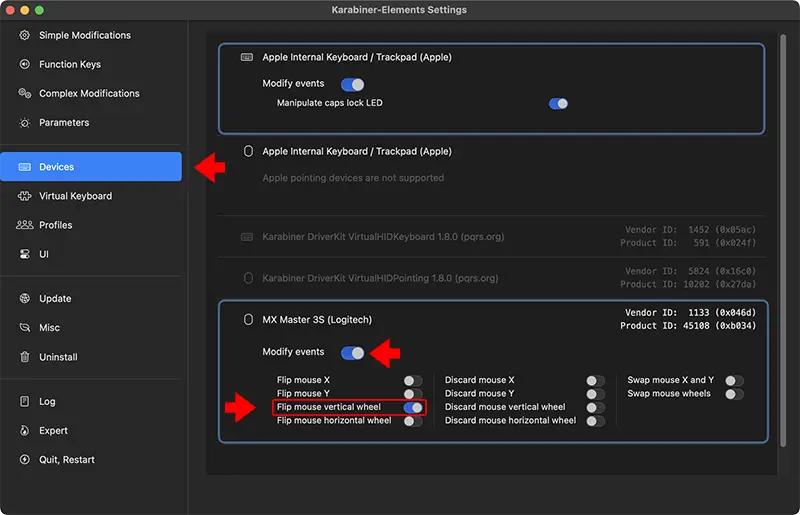Click 'Karabiner-Elements Settings' window title

point(399,10)
